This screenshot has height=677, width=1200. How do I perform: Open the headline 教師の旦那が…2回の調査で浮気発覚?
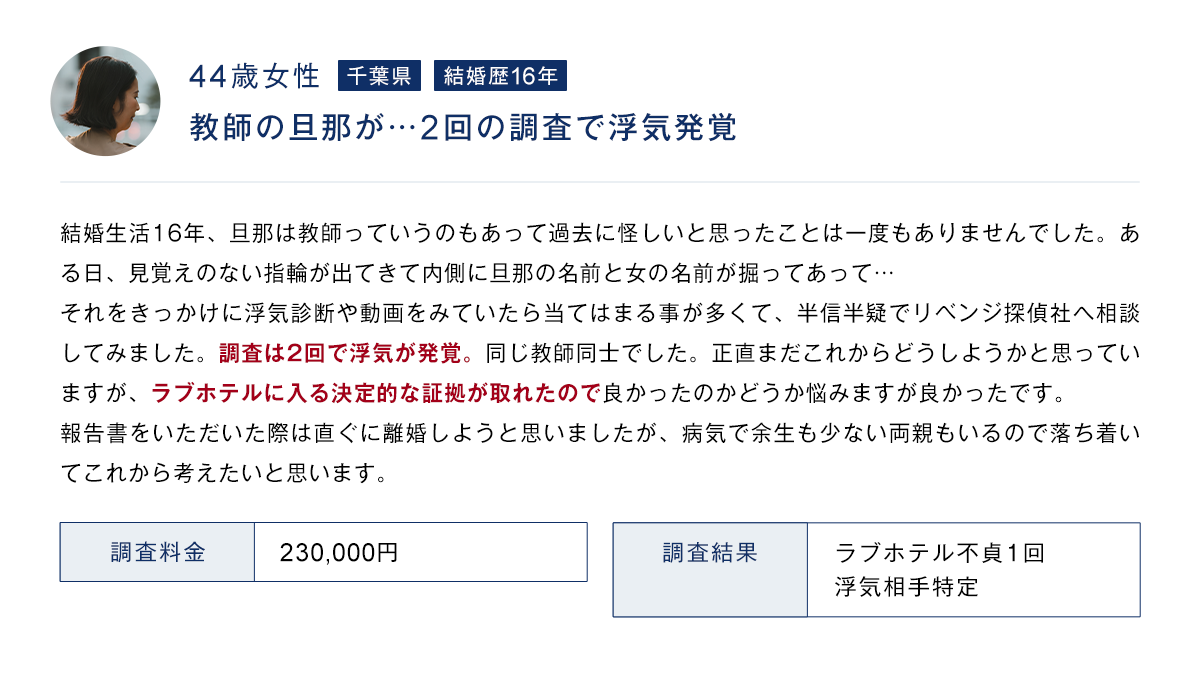tap(463, 128)
